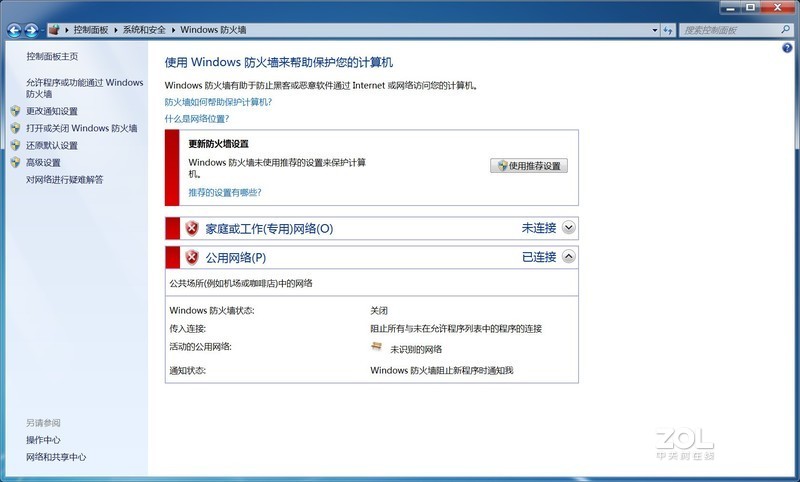Open dropdown arrow after 系统和安全 breadcrumb
Screen dimensions: 800x482
pos(173,30)
